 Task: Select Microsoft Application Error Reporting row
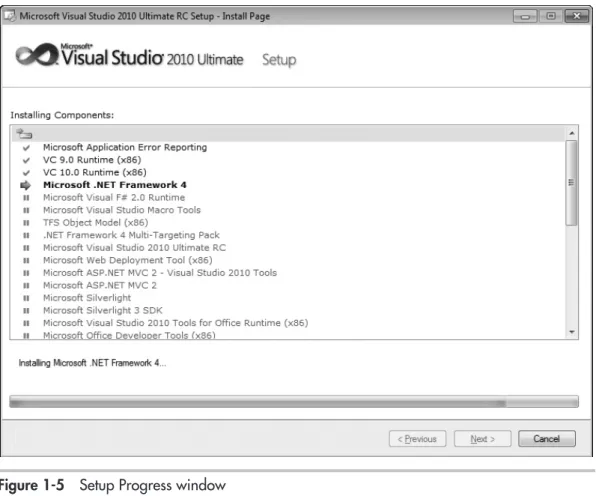(125, 147)
